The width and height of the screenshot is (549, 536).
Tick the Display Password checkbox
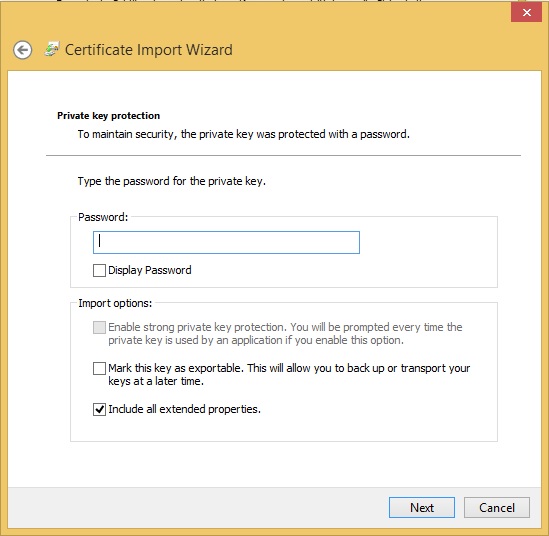(x=99, y=271)
